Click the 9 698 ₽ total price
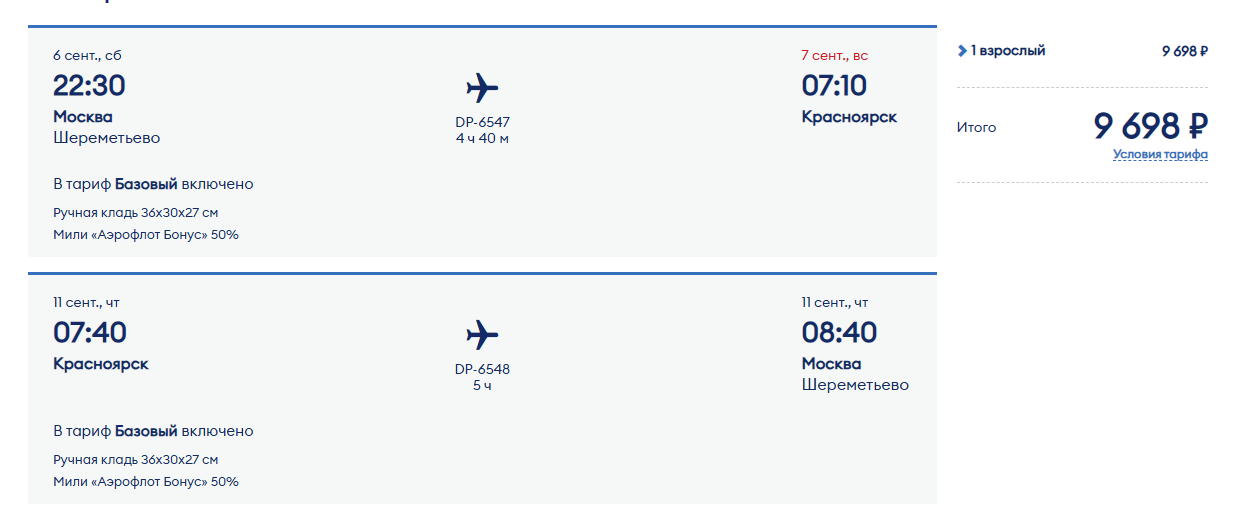This screenshot has width=1234, height=516. [1150, 126]
